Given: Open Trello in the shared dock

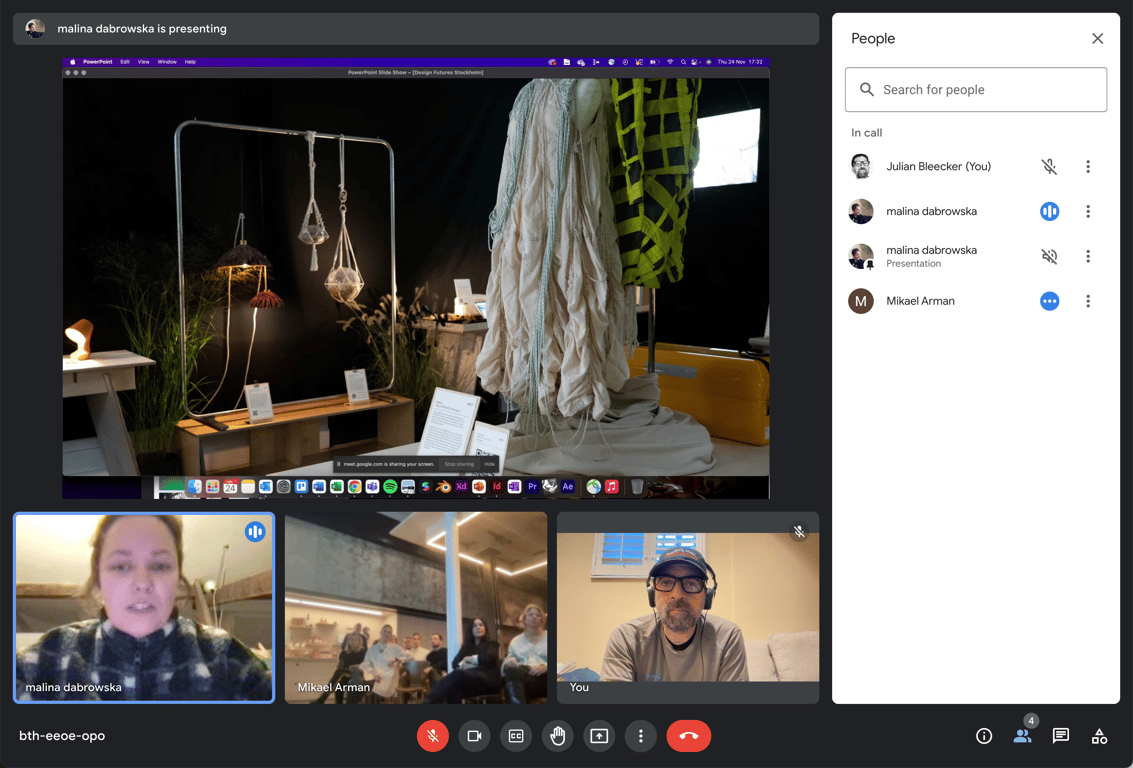Looking at the screenshot, I should point(301,487).
